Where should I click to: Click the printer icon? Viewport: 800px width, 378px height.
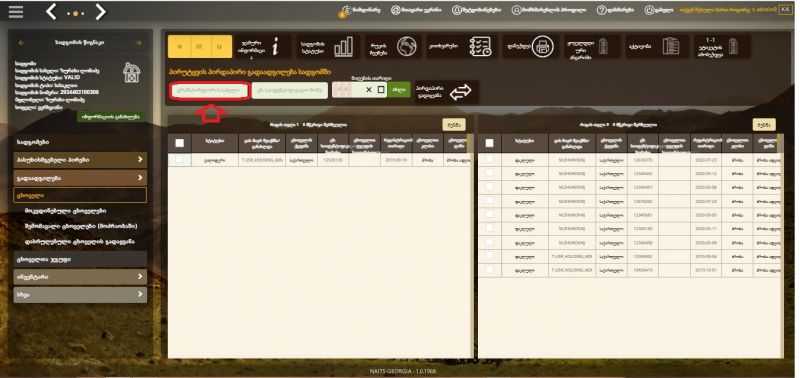(x=542, y=47)
